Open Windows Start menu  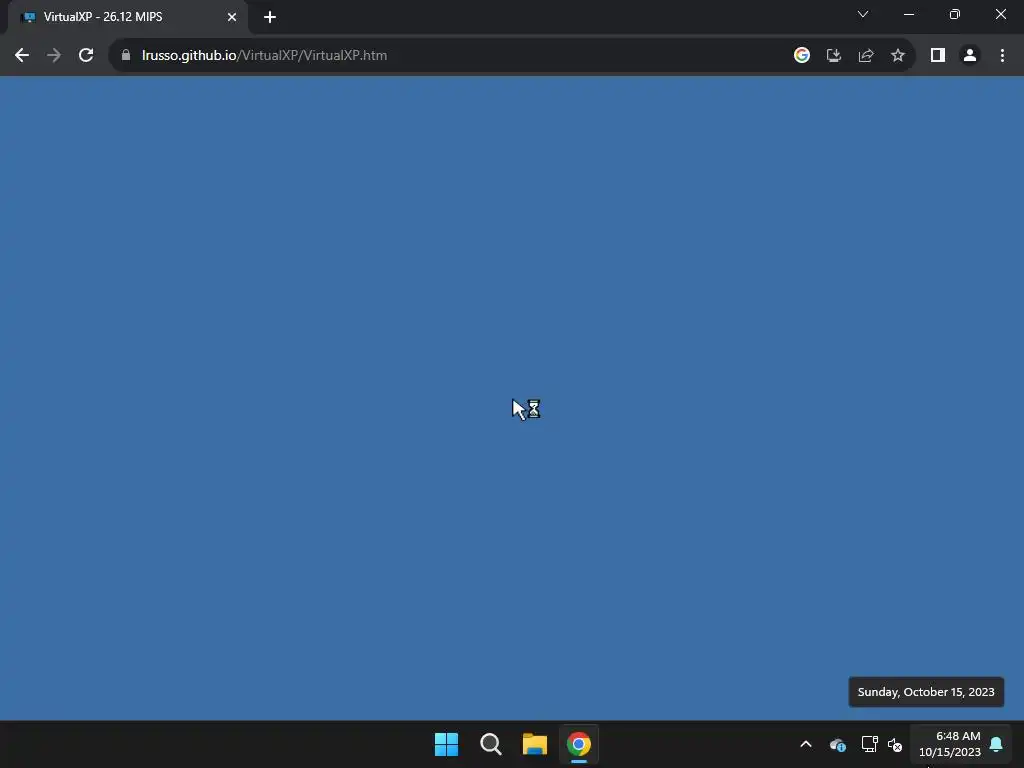(447, 744)
